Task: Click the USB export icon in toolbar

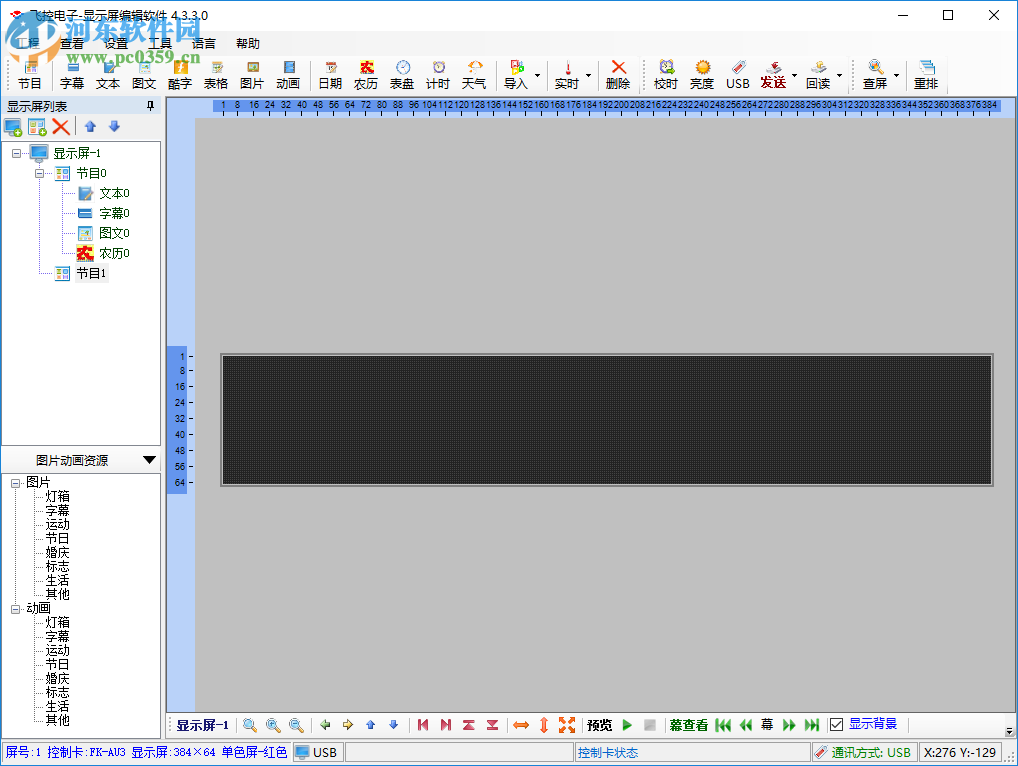Action: [x=738, y=75]
